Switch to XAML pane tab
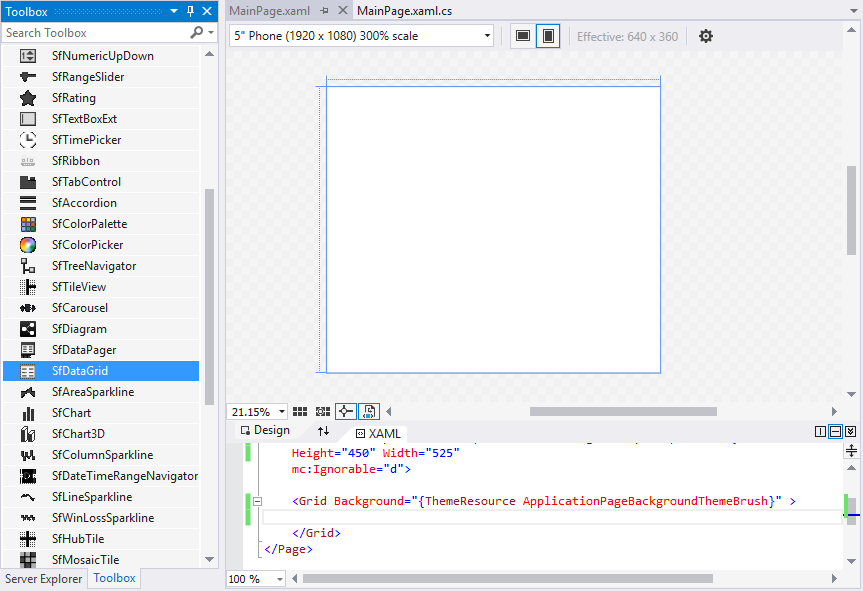 point(378,434)
